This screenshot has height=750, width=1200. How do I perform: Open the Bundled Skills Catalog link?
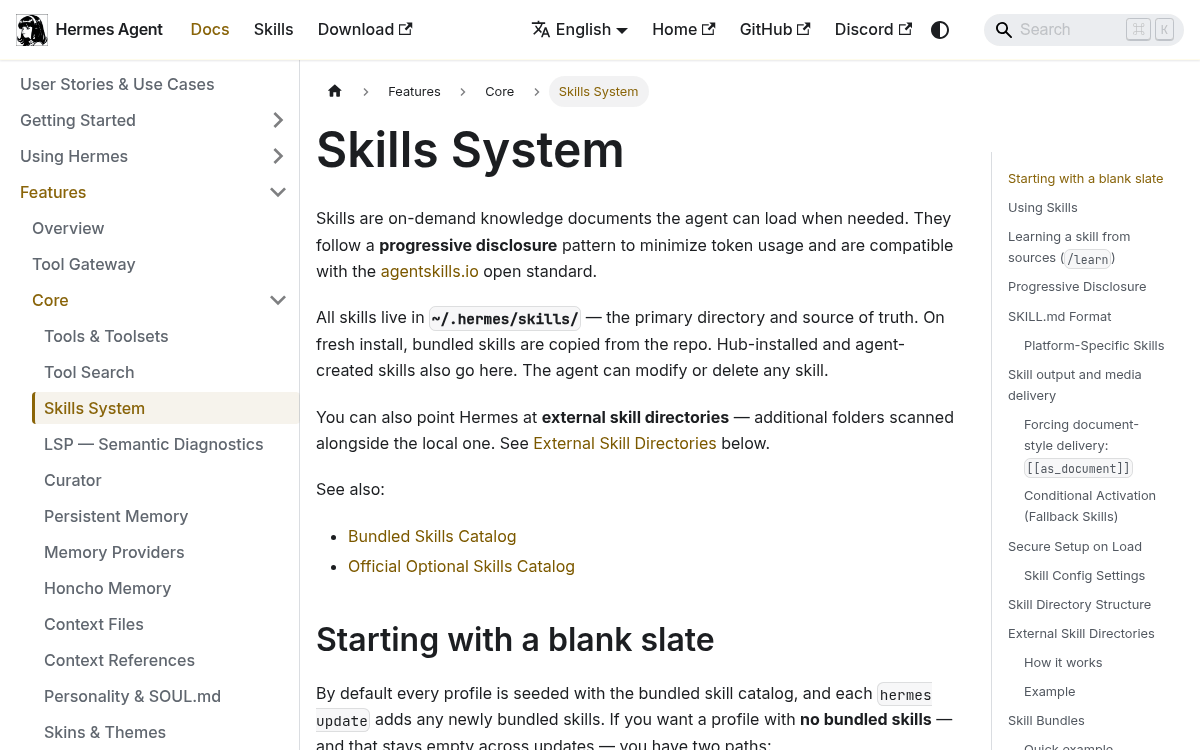pos(432,536)
